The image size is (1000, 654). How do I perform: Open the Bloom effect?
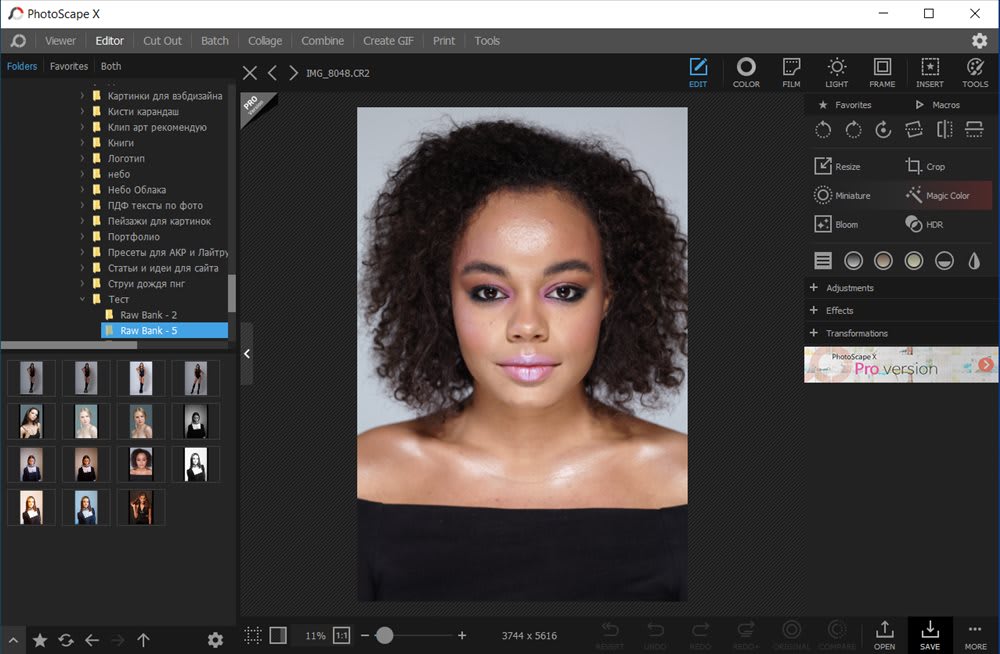837,225
